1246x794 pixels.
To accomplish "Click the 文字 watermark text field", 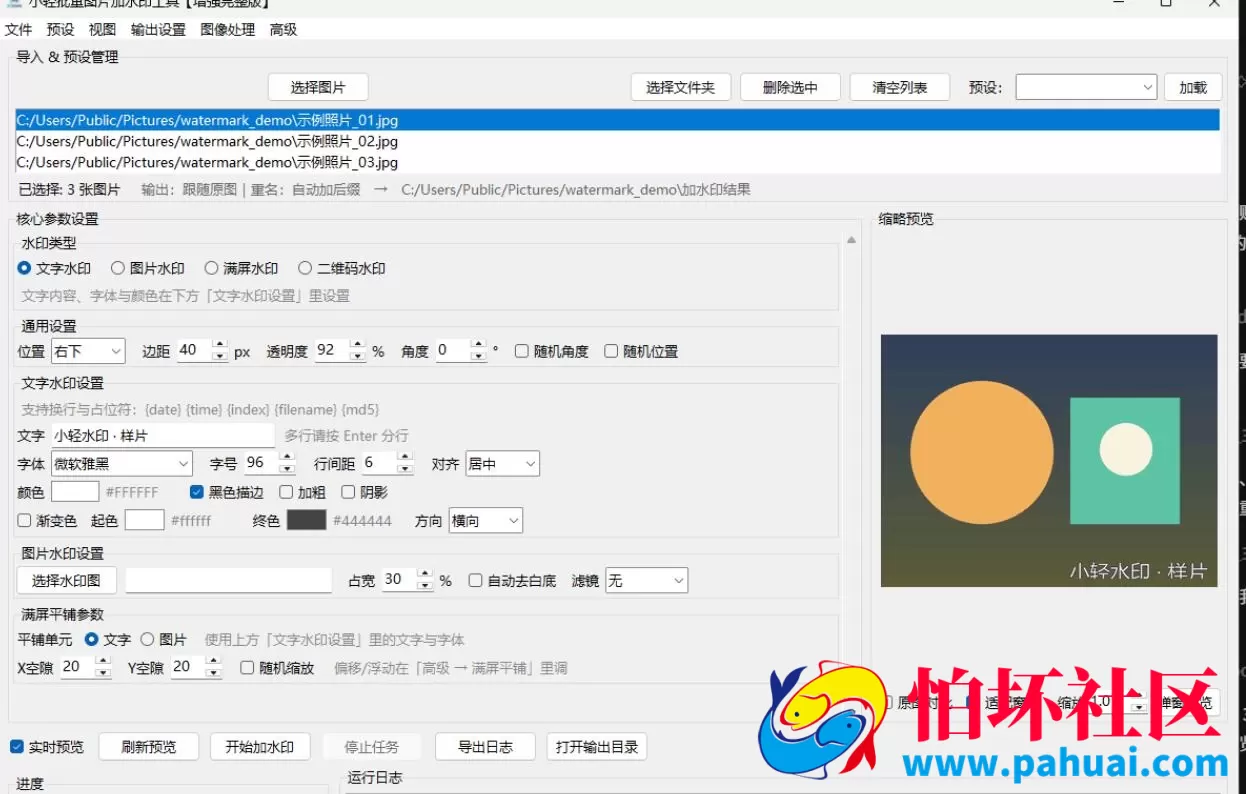I will (x=163, y=435).
